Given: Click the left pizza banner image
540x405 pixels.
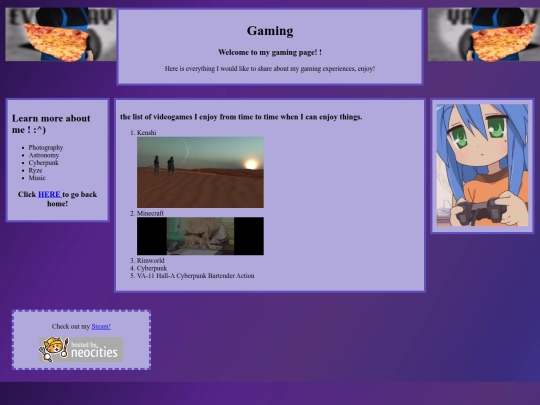Looking at the screenshot, I should tap(61, 34).
